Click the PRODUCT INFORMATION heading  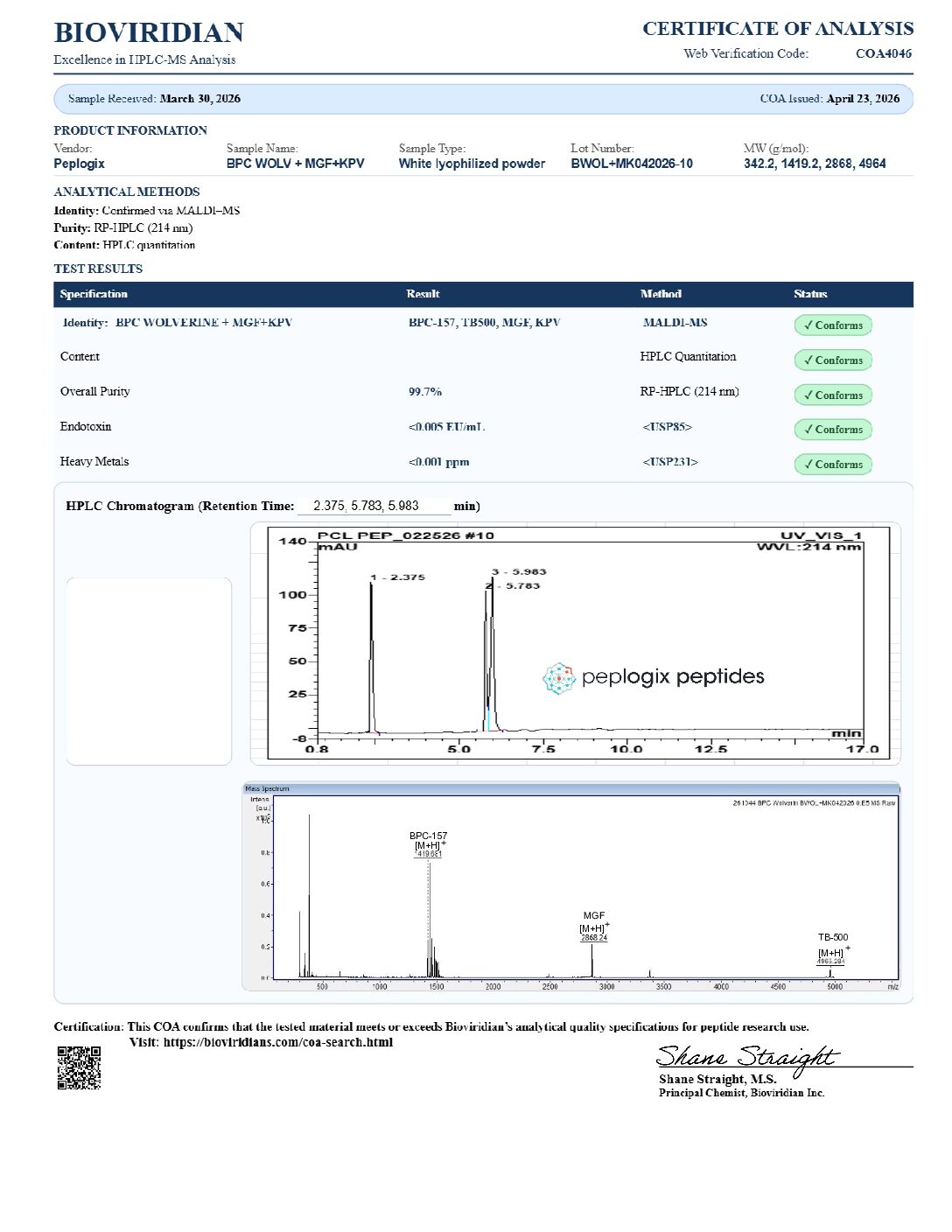130,130
